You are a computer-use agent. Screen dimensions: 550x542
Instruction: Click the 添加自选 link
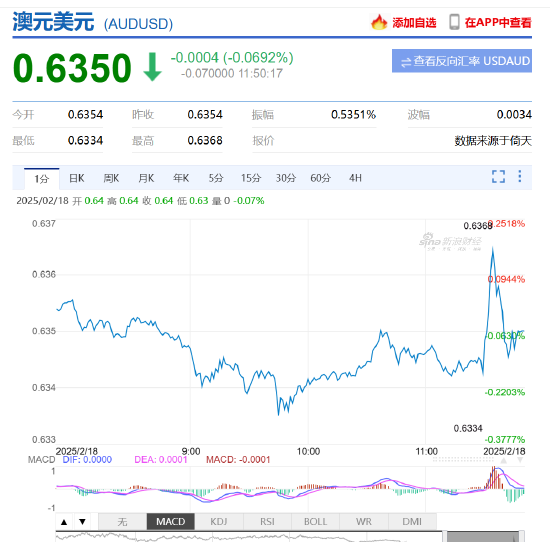pyautogui.click(x=414, y=23)
